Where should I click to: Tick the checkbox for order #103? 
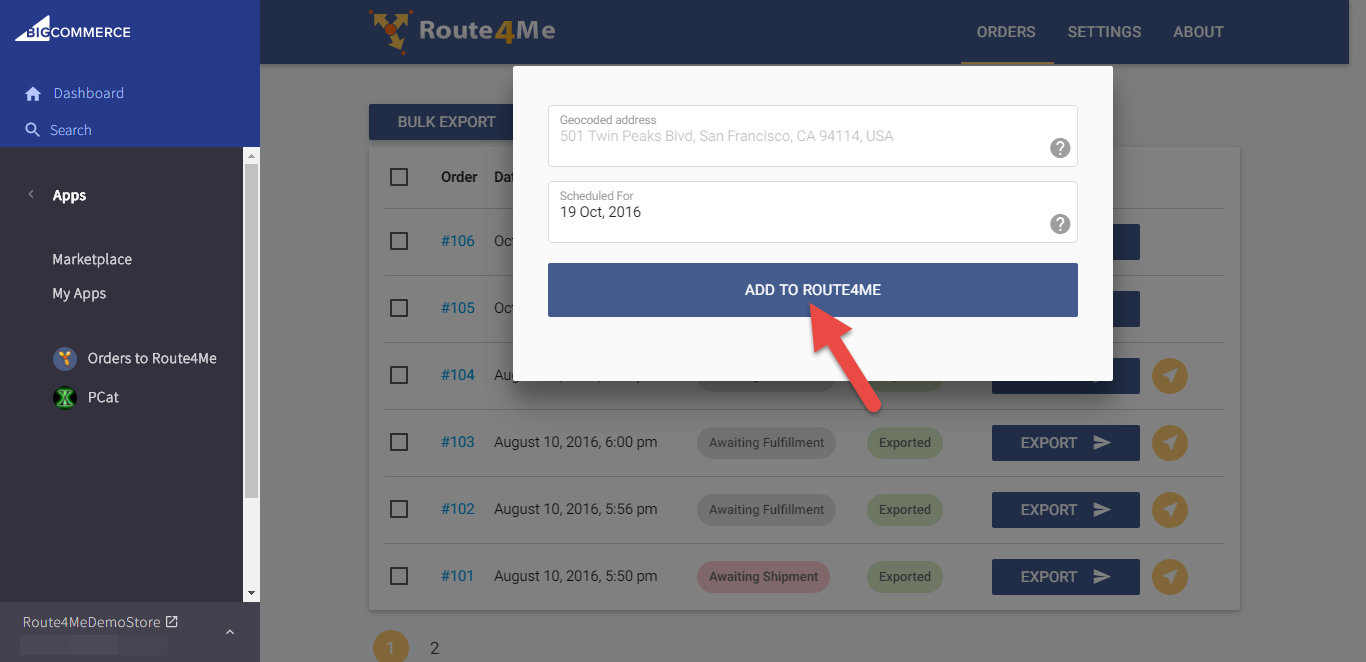point(399,442)
